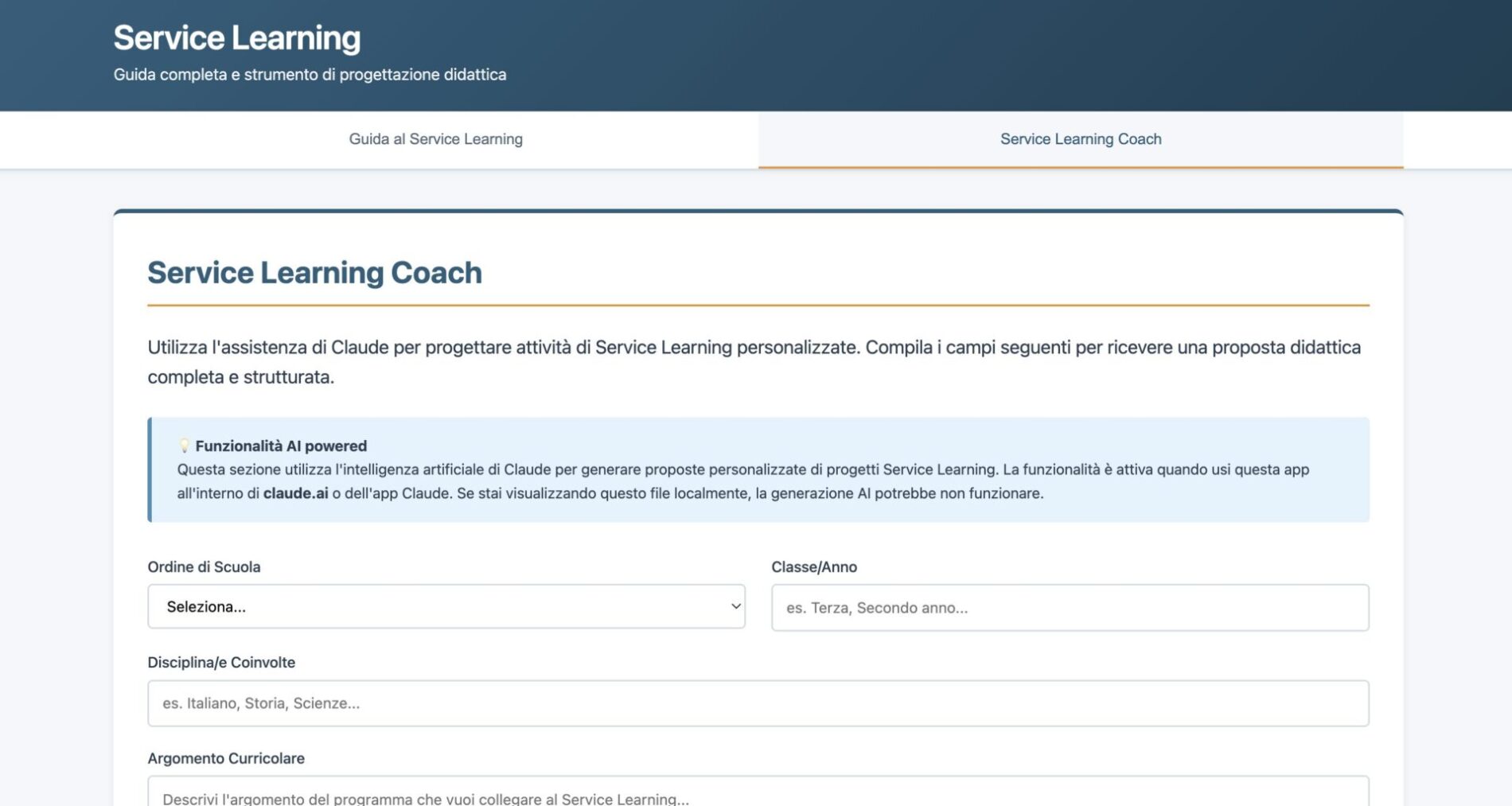Screen dimensions: 1512x806
Task: Click the Ordine di Scuola label
Action: pos(204,567)
